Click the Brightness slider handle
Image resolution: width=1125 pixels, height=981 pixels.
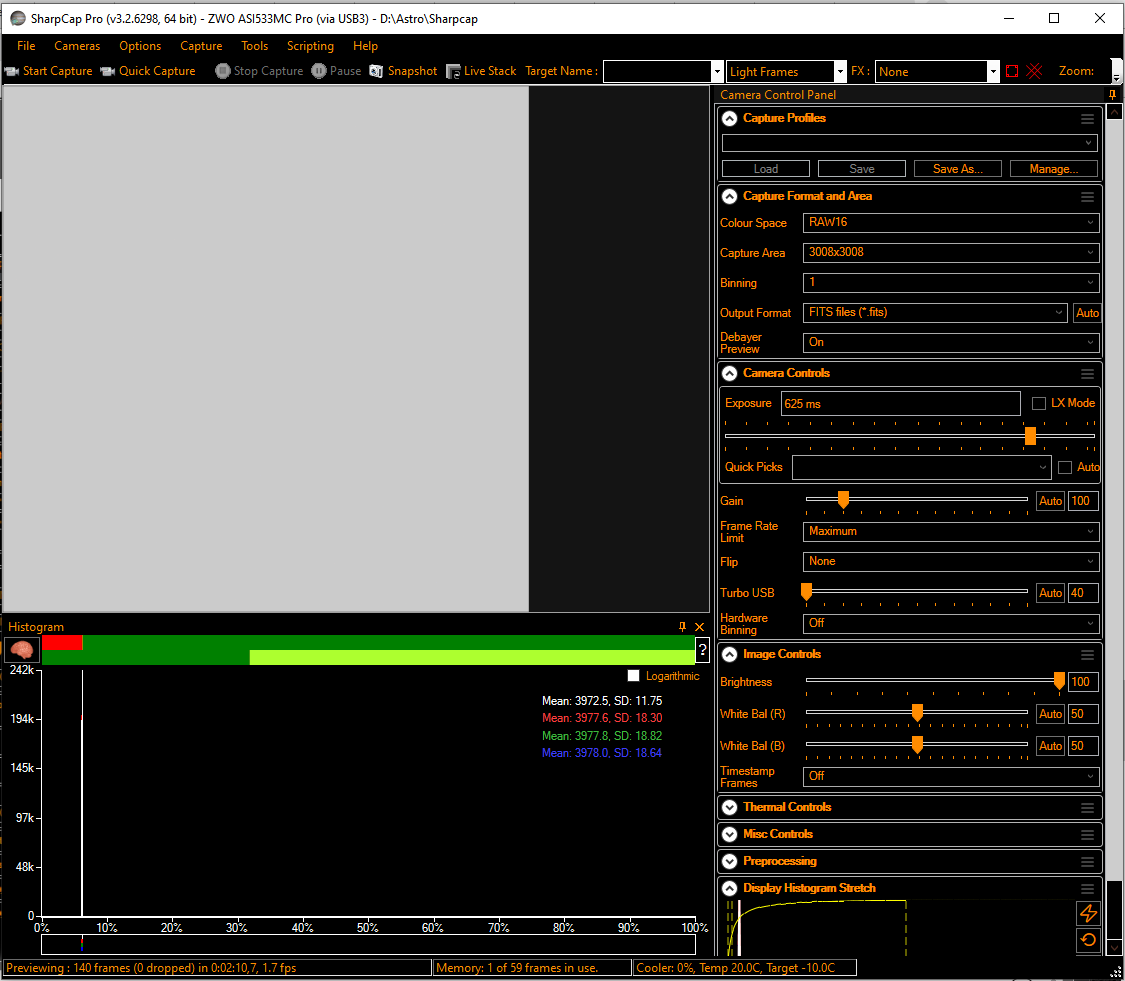point(1059,681)
